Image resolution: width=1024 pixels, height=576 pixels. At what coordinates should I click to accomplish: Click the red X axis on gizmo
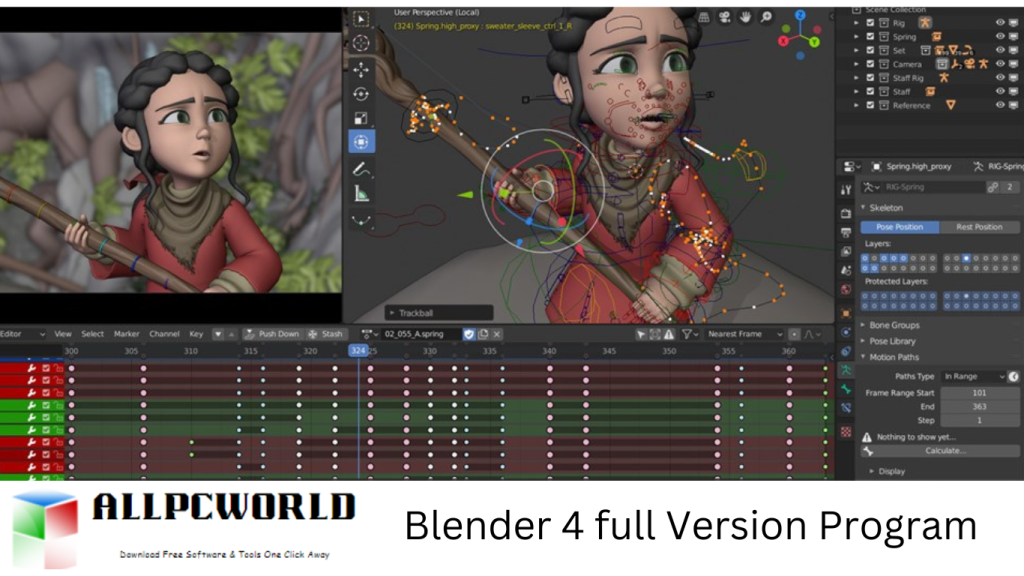pos(784,41)
